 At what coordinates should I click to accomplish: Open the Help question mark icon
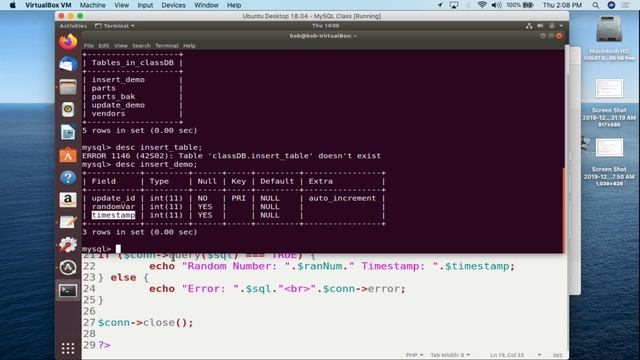coord(68,178)
